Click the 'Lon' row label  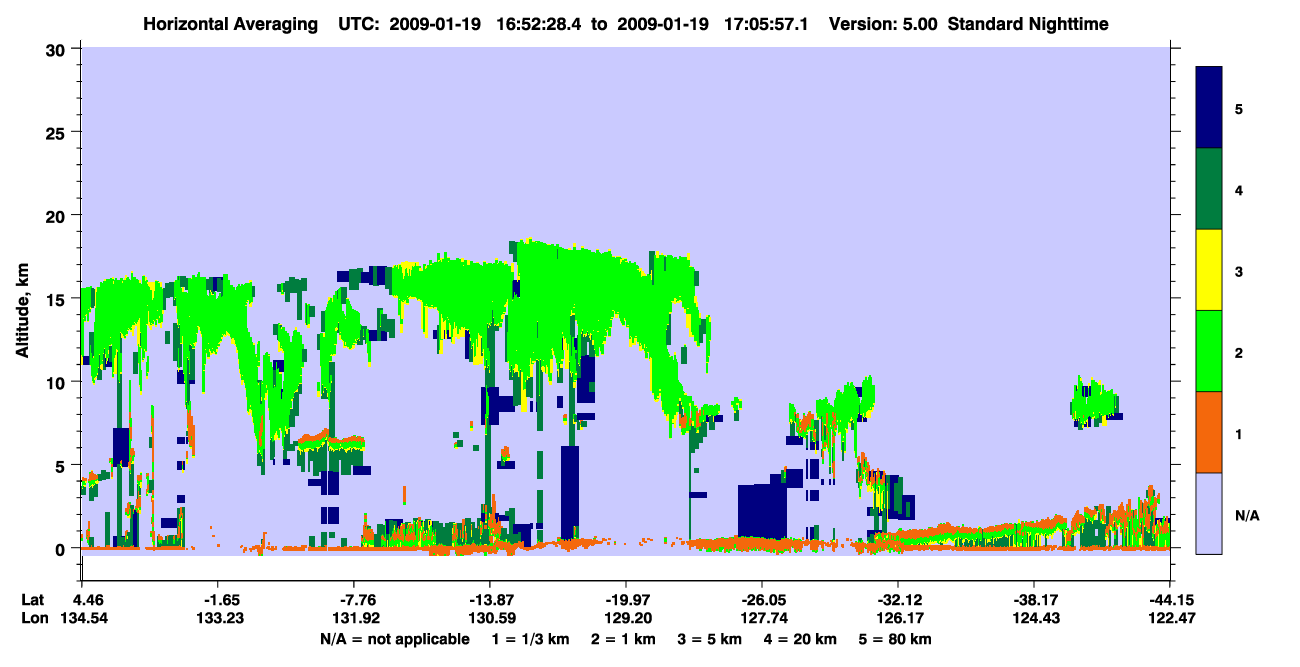33,618
